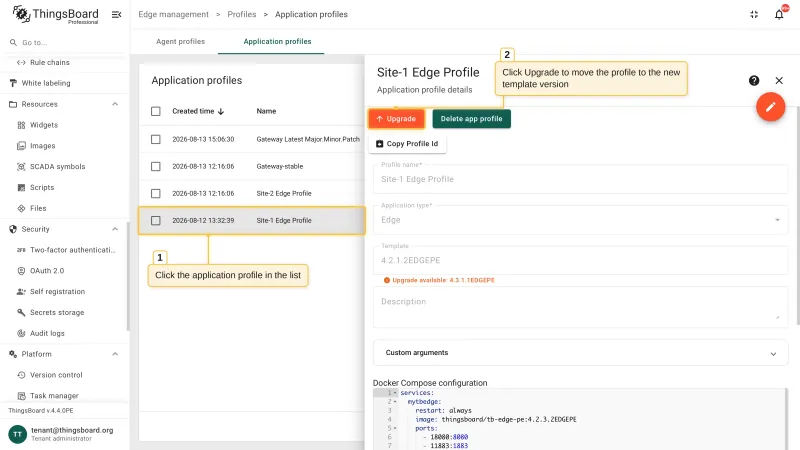
Task: Click the tenant@thingsboard.org account label
Action: pos(72,430)
